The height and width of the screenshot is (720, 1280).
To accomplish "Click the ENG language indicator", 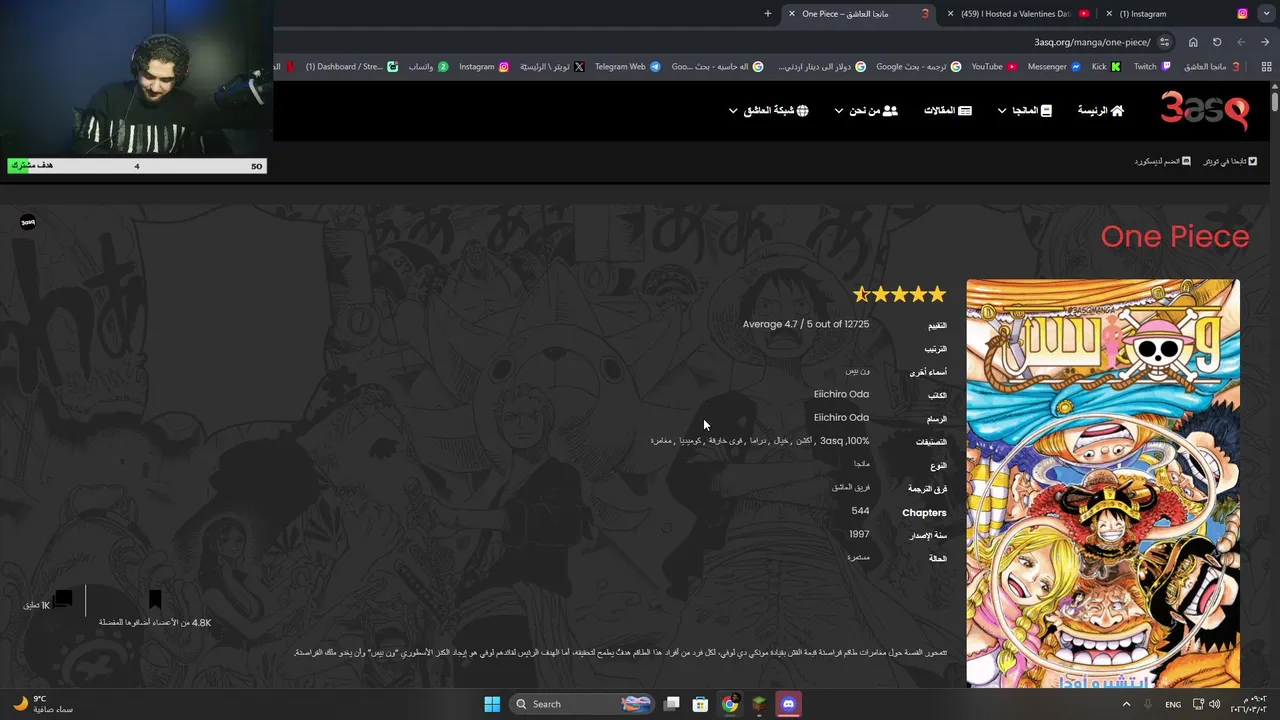I will pyautogui.click(x=1173, y=704).
